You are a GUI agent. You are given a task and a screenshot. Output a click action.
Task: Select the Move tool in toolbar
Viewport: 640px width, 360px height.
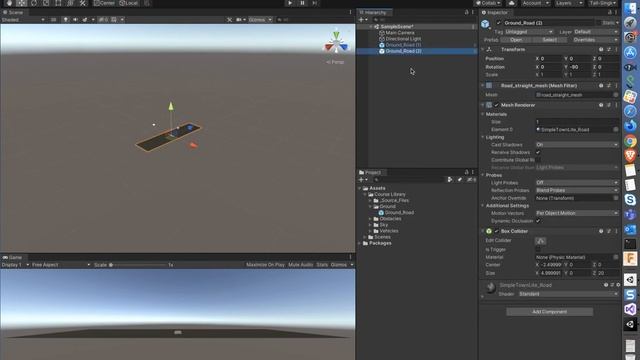(x=21, y=3)
